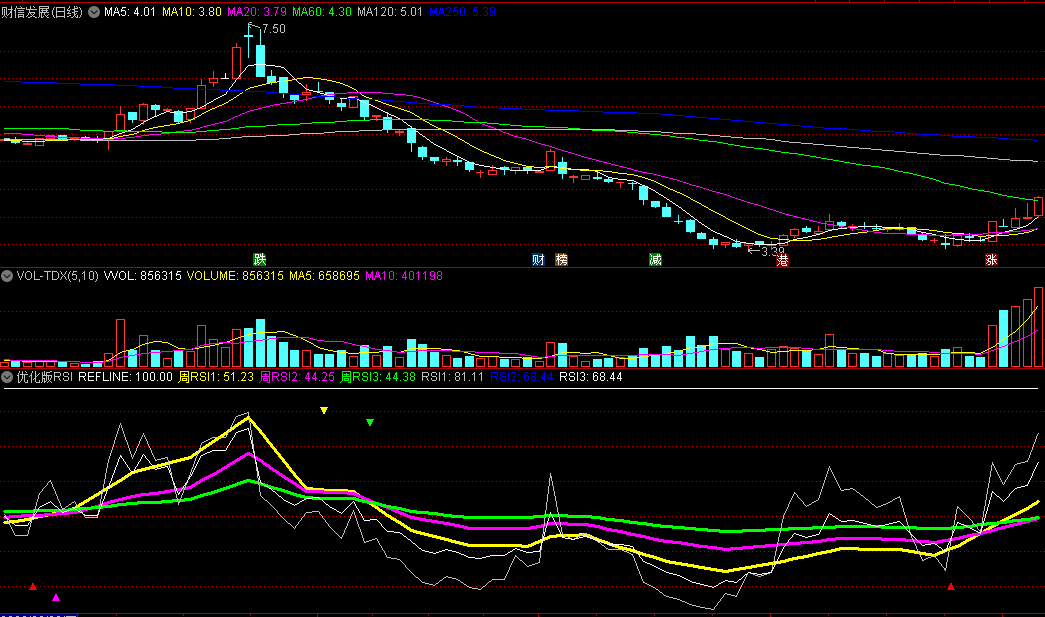Select the MA10: 3.80 moving average label

click(192, 12)
